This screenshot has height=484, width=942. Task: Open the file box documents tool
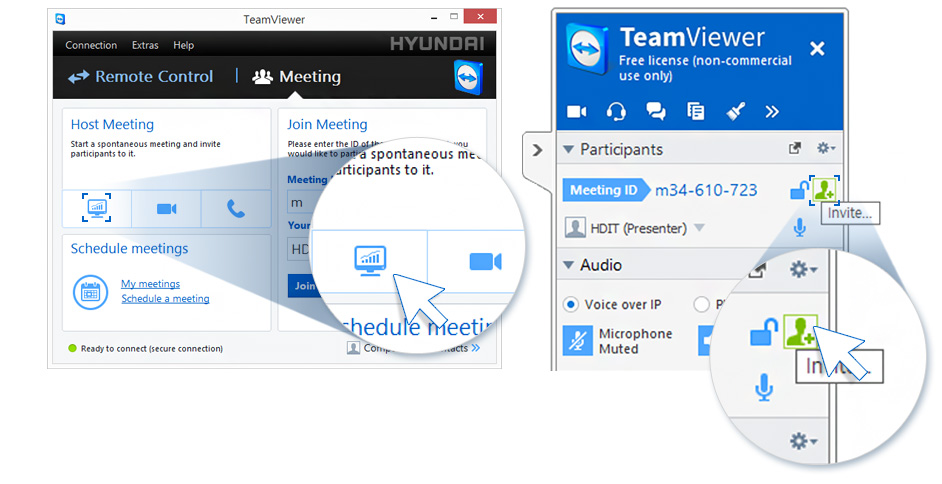click(696, 112)
